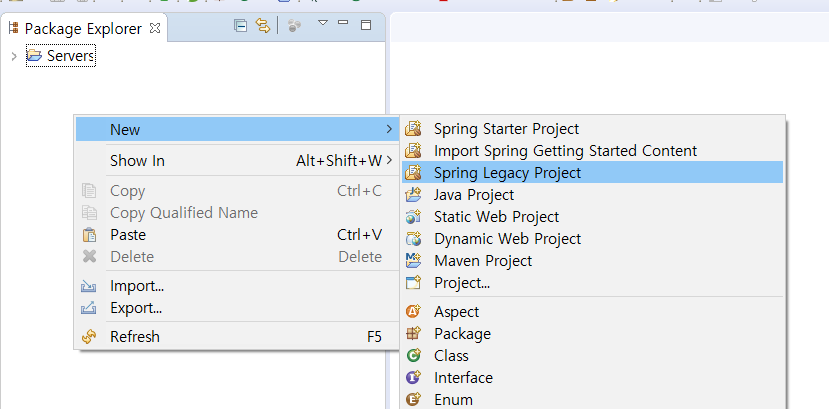Click the Dynamic Web Project icon
The width and height of the screenshot is (829, 409).
tap(413, 239)
